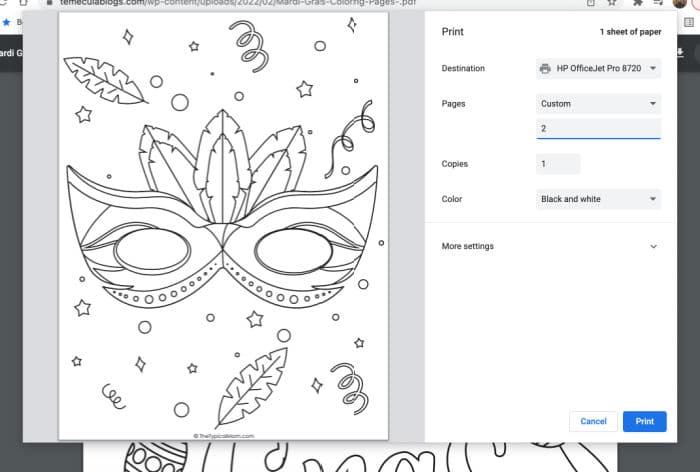Open the Pages dropdown set to Custom

click(x=598, y=104)
